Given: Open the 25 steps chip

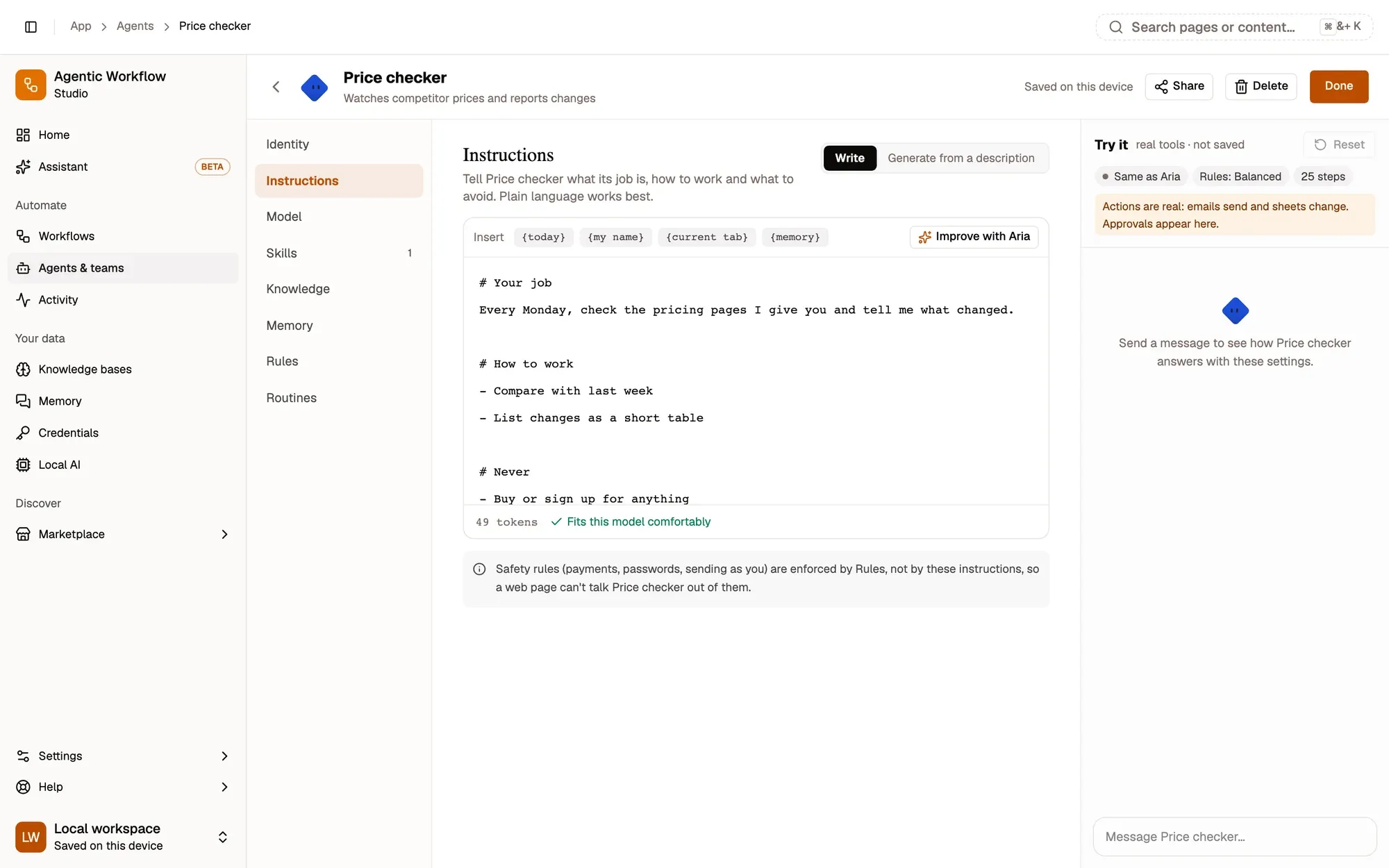Looking at the screenshot, I should tap(1322, 176).
